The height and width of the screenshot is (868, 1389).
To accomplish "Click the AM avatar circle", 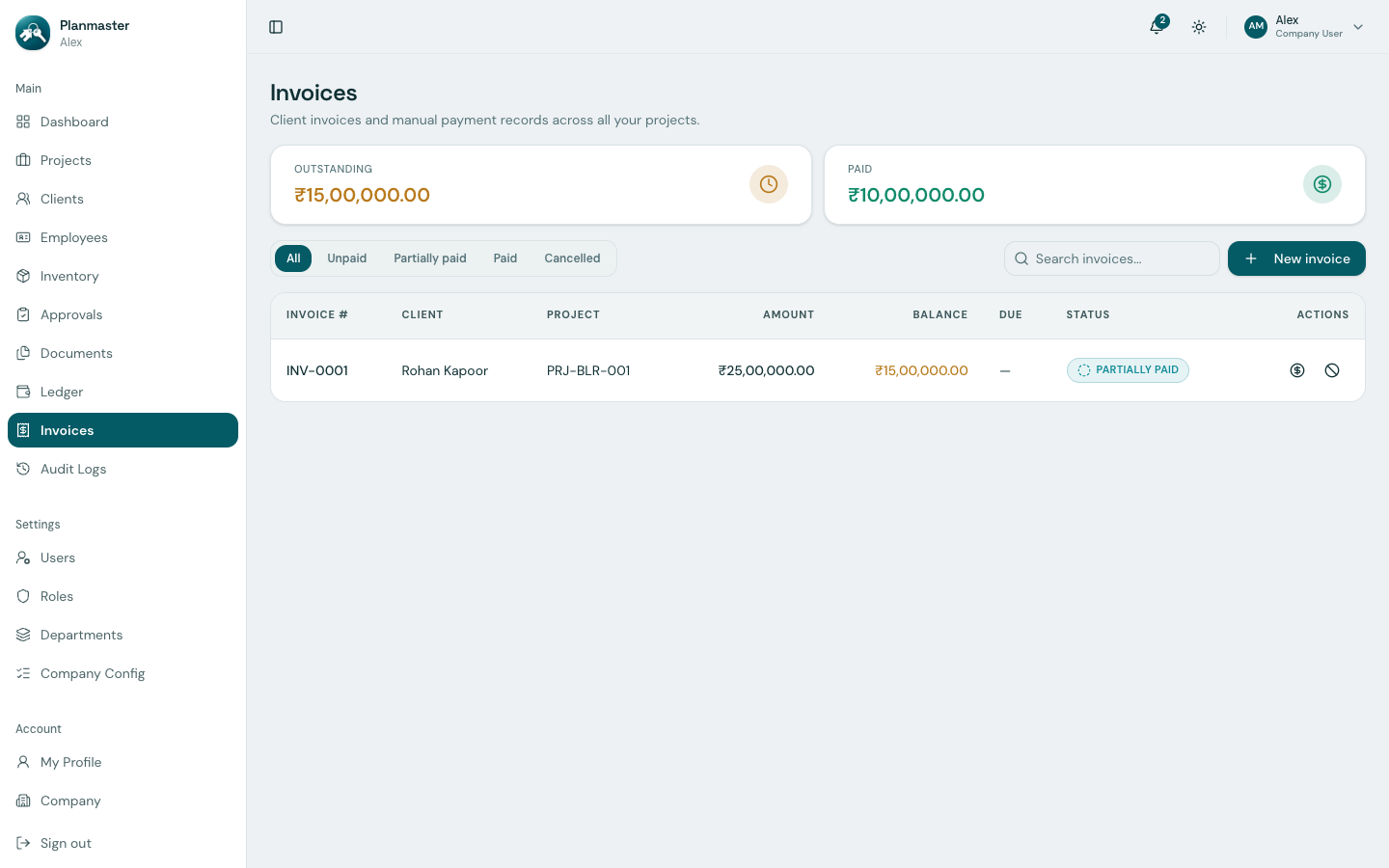I will click(x=1256, y=27).
